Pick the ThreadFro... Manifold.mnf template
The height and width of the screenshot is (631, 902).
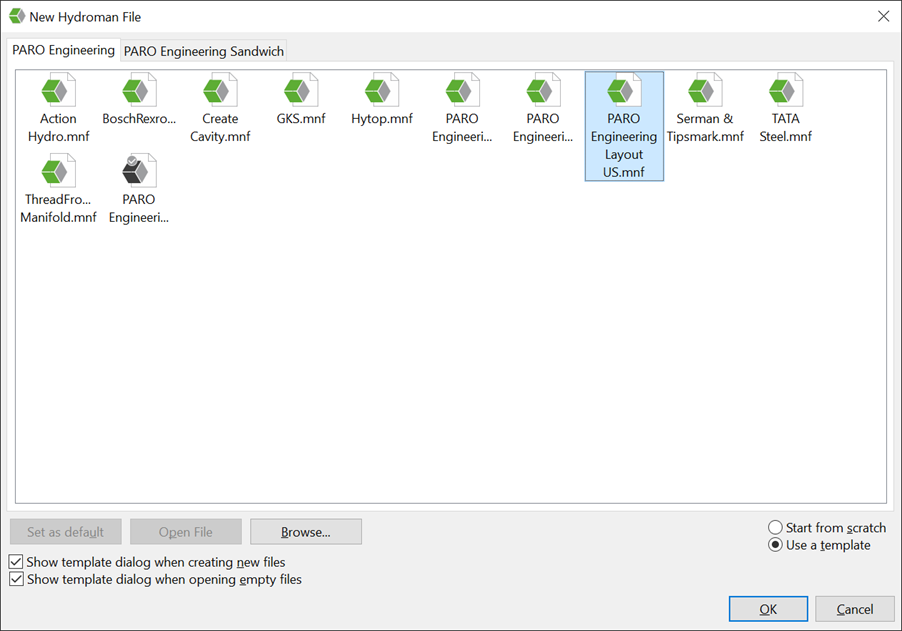pyautogui.click(x=58, y=189)
